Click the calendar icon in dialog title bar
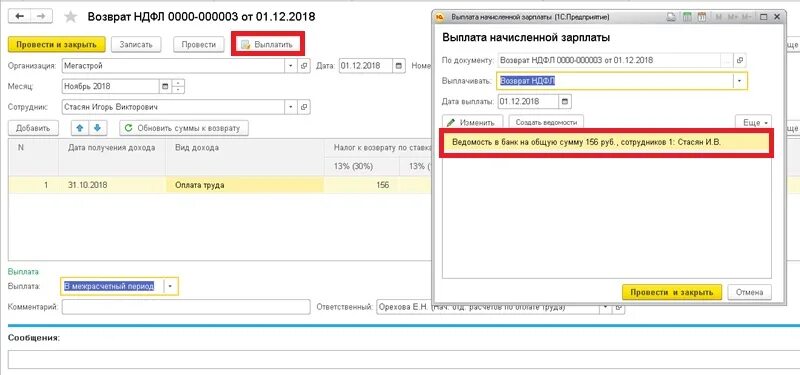 point(702,17)
